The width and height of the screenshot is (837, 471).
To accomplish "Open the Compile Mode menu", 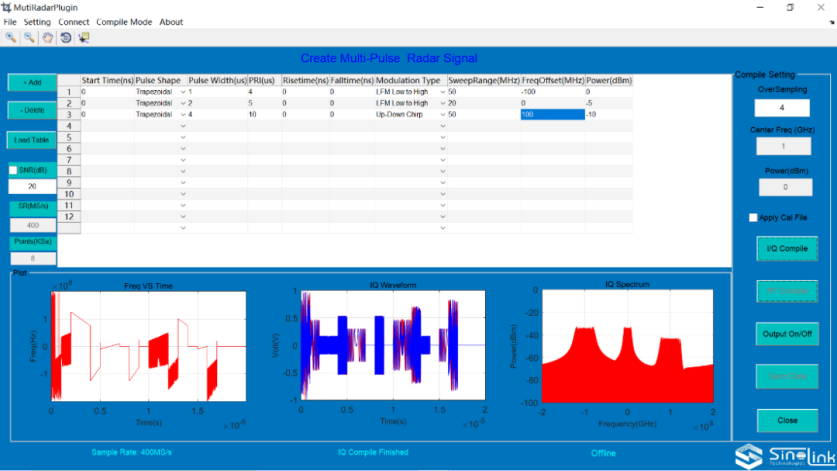I will coord(125,22).
